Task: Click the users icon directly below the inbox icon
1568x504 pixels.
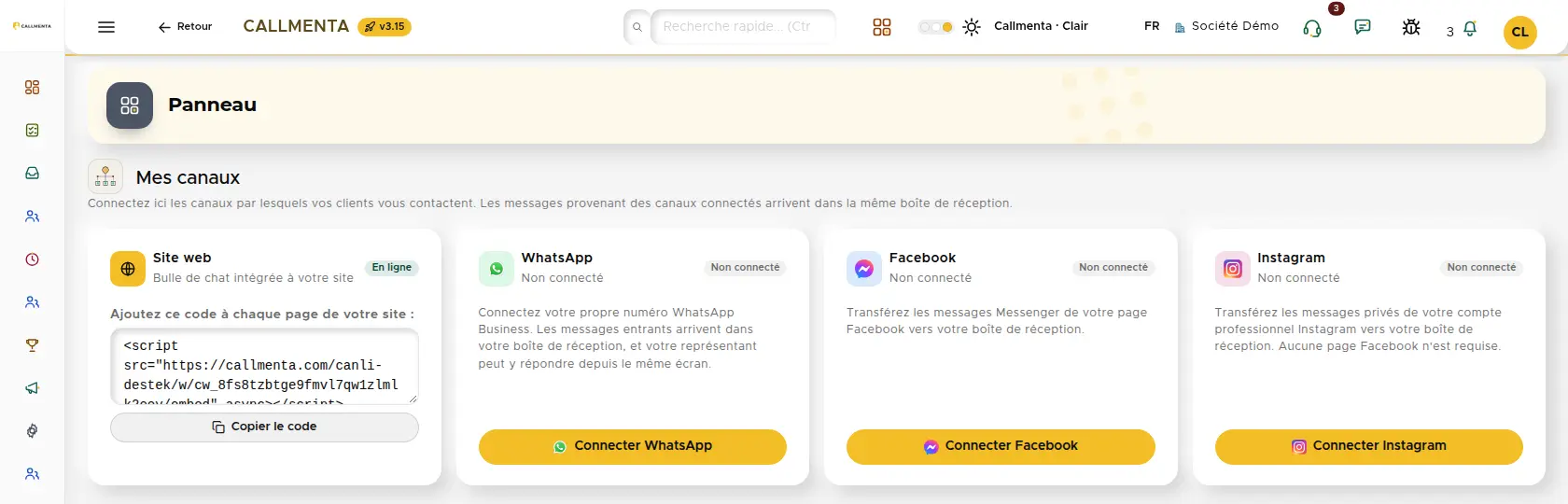Action: point(33,216)
